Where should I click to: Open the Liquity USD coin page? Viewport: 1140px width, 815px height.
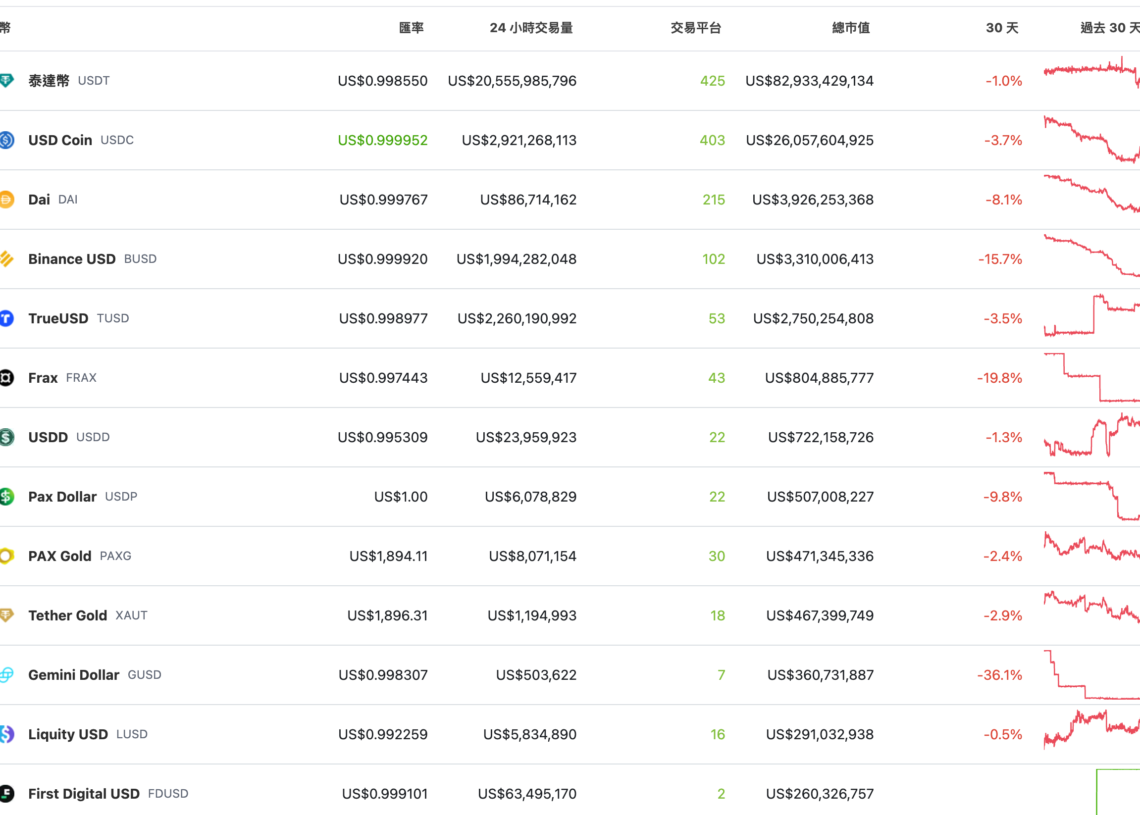[67, 734]
